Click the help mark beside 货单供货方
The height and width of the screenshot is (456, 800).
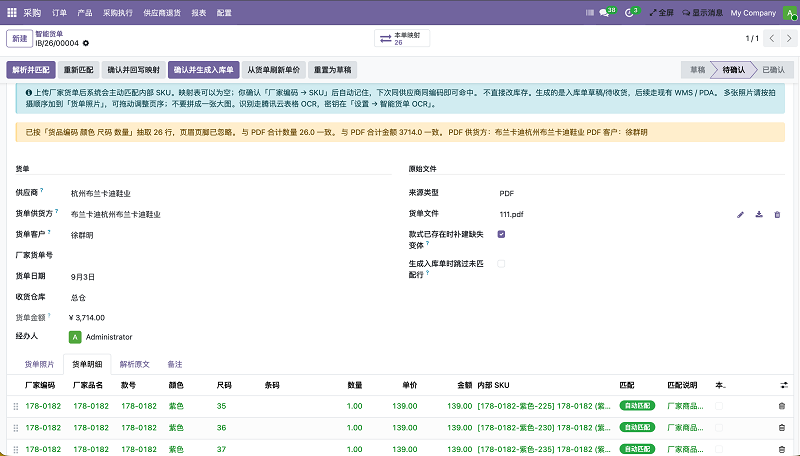pos(57,211)
